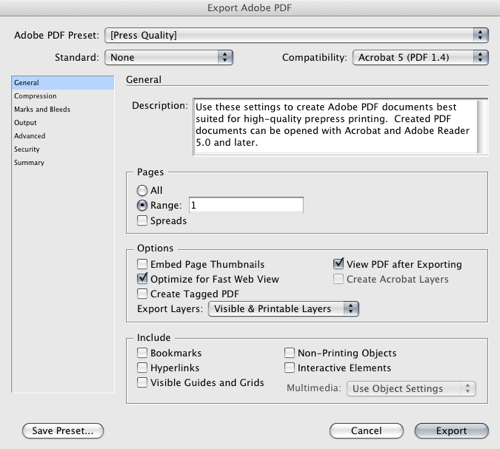Select the Marks and Bleeds category
This screenshot has width=500, height=449.
coord(63,109)
